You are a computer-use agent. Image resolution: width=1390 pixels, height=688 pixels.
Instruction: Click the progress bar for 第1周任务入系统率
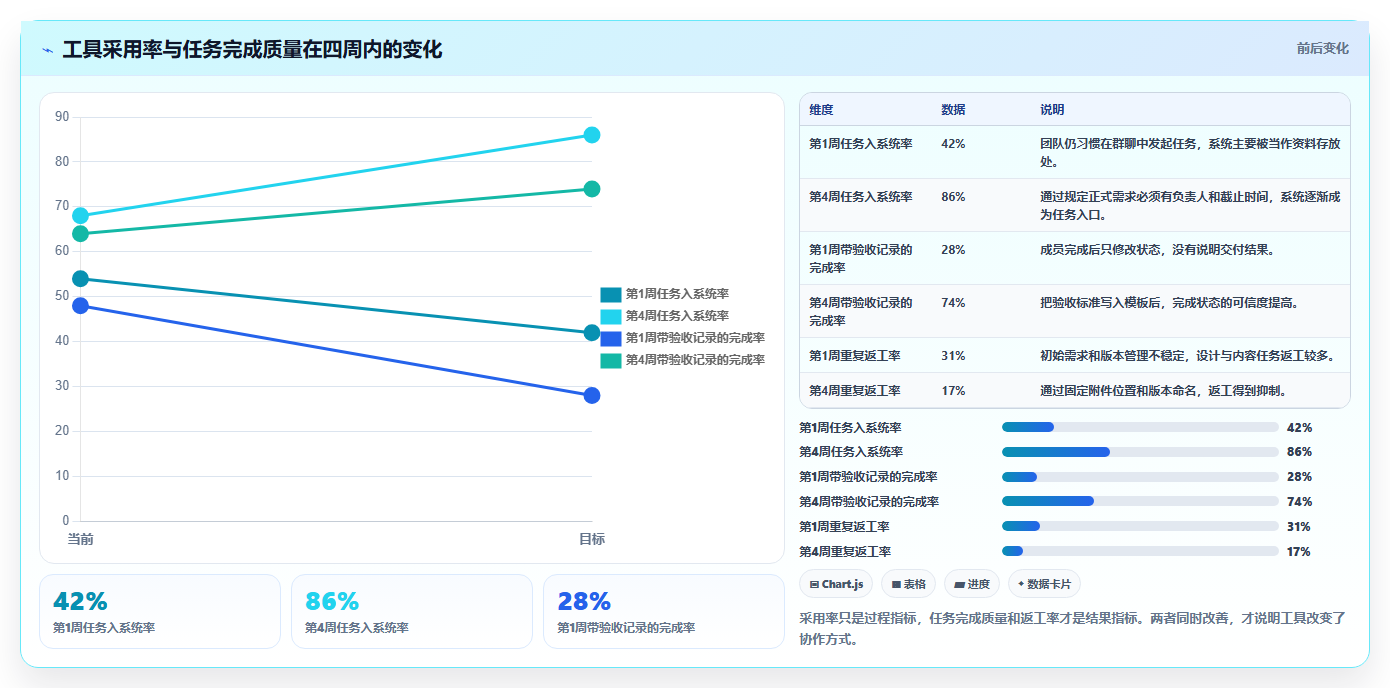pos(1140,427)
